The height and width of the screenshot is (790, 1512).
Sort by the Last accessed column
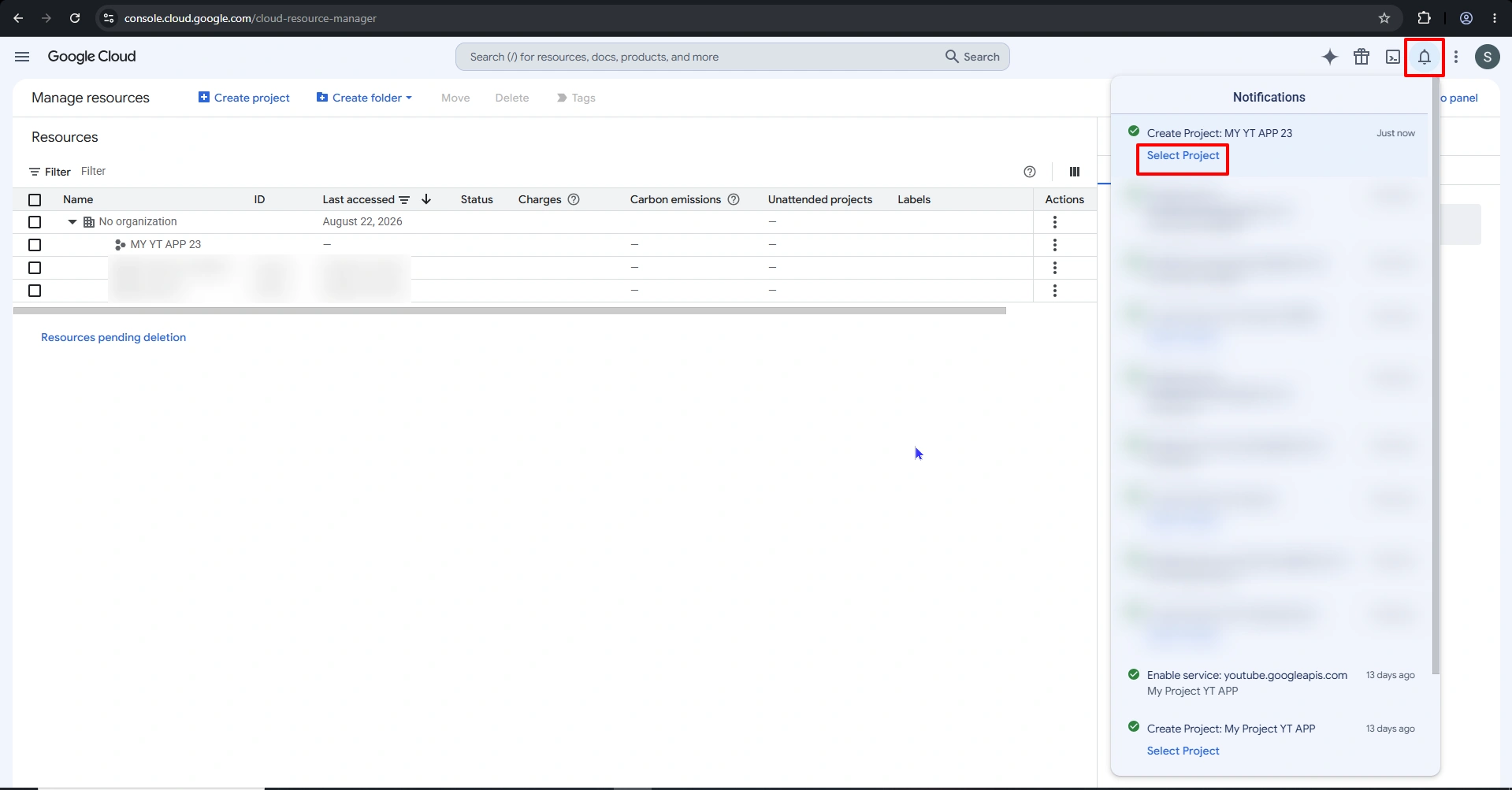point(358,199)
